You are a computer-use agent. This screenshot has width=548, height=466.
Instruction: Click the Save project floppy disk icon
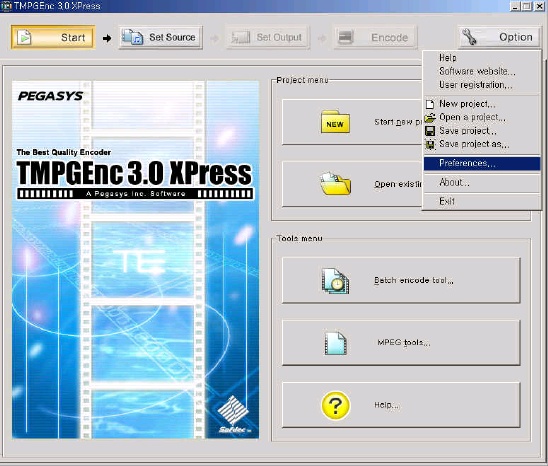tap(430, 131)
